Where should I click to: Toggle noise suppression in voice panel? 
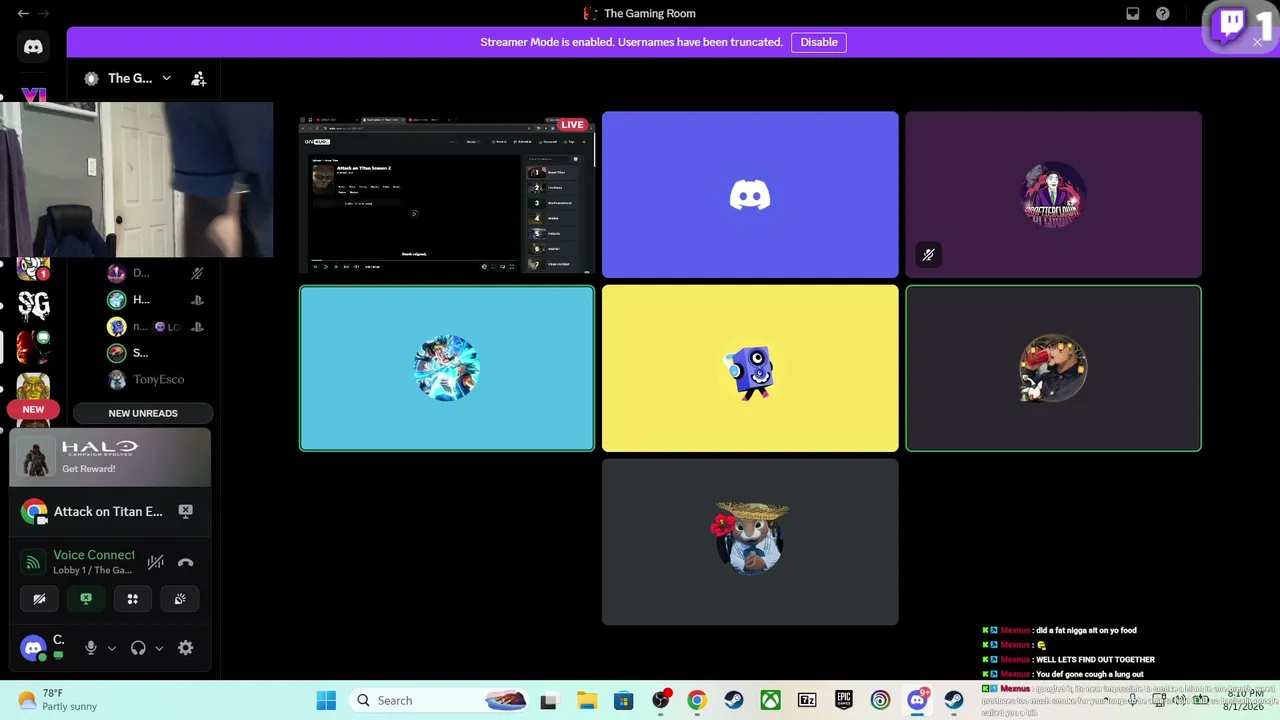(x=155, y=562)
